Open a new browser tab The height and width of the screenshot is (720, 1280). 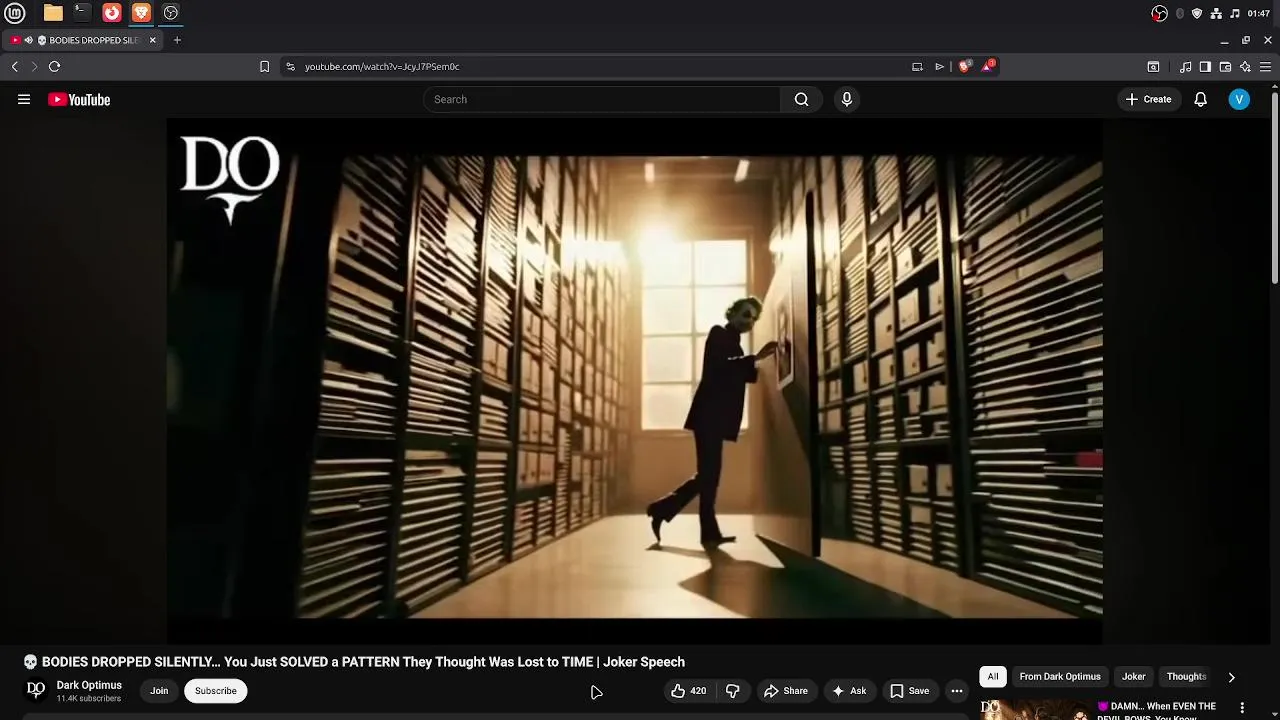pyautogui.click(x=177, y=40)
